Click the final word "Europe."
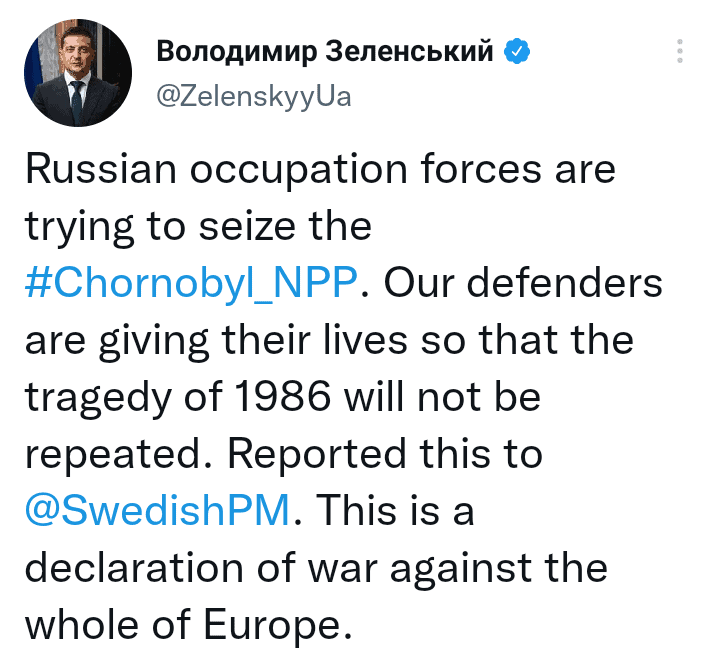The width and height of the screenshot is (720, 661). point(278,625)
